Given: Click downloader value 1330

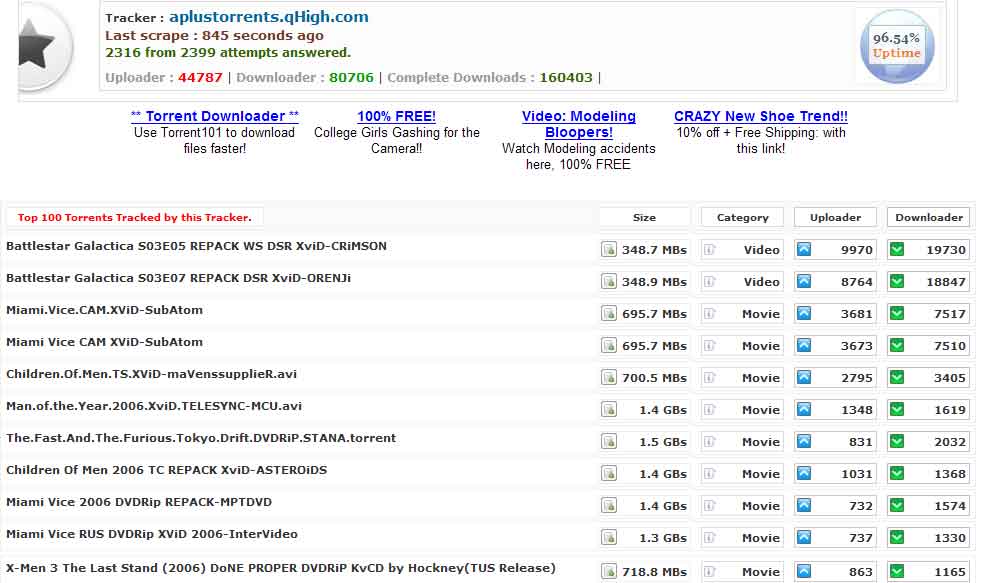Looking at the screenshot, I should coord(949,538).
